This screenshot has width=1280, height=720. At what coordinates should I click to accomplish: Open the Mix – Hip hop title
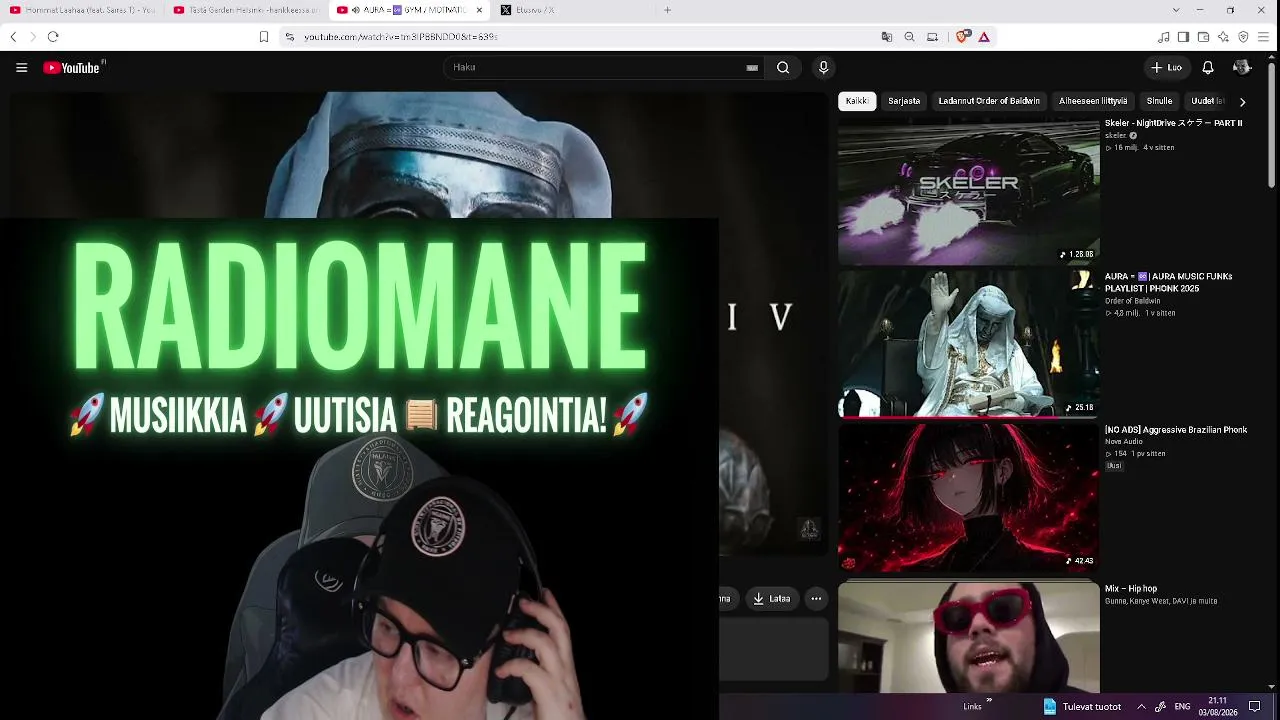(1131, 589)
